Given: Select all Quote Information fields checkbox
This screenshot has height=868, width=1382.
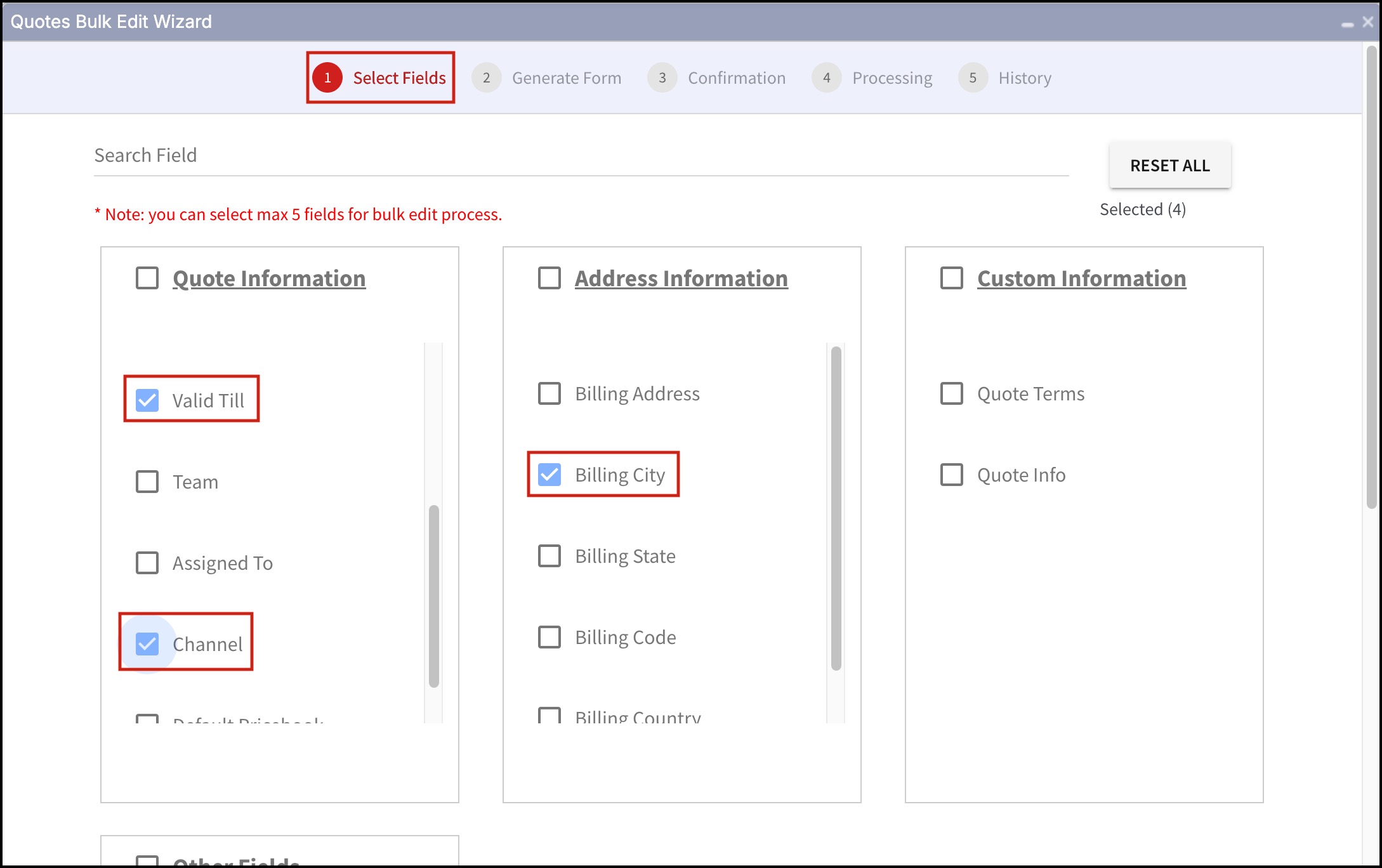Looking at the screenshot, I should 147,278.
